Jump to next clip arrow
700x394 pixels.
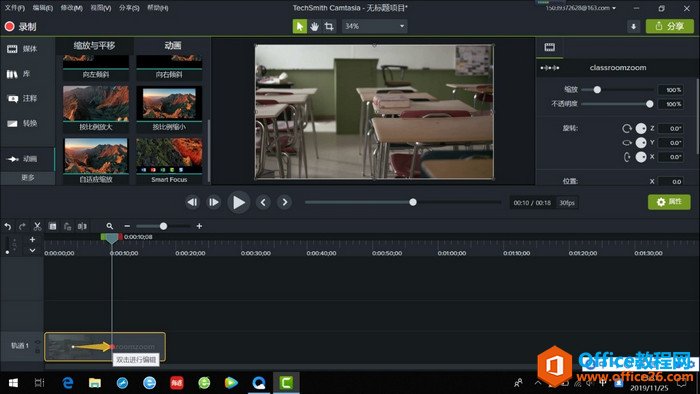285,202
